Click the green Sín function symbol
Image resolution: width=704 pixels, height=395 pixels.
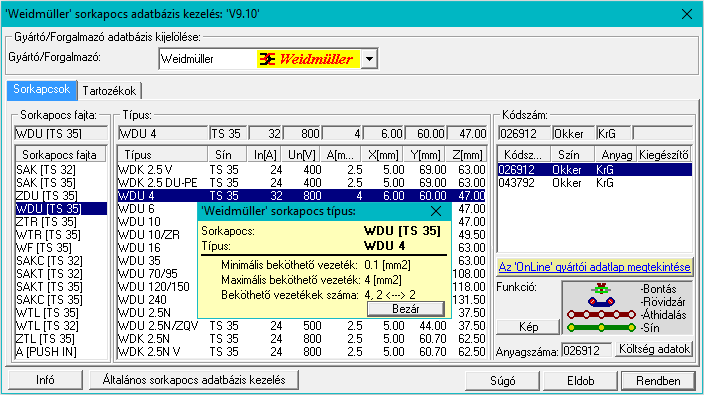tap(601, 328)
